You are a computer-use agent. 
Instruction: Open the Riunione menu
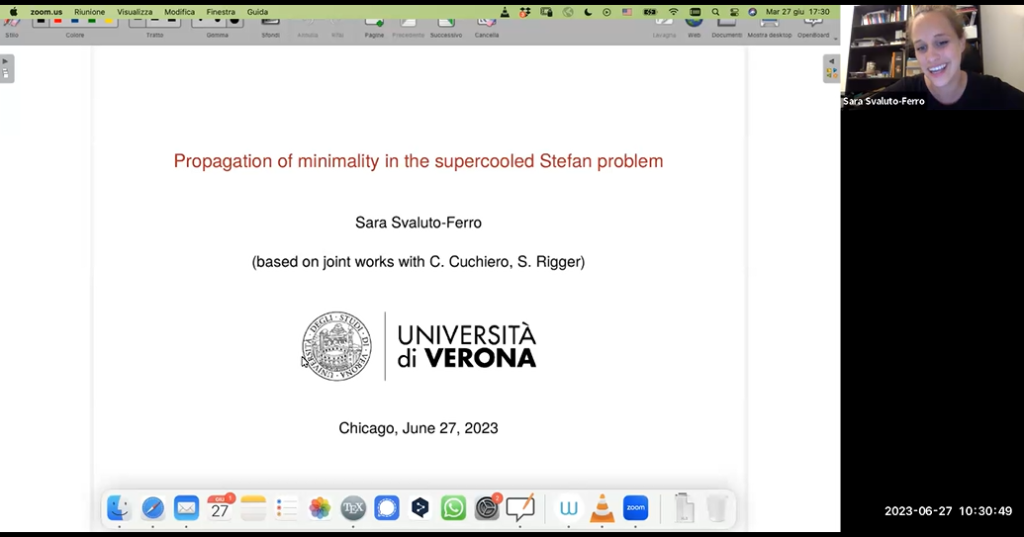coord(89,12)
